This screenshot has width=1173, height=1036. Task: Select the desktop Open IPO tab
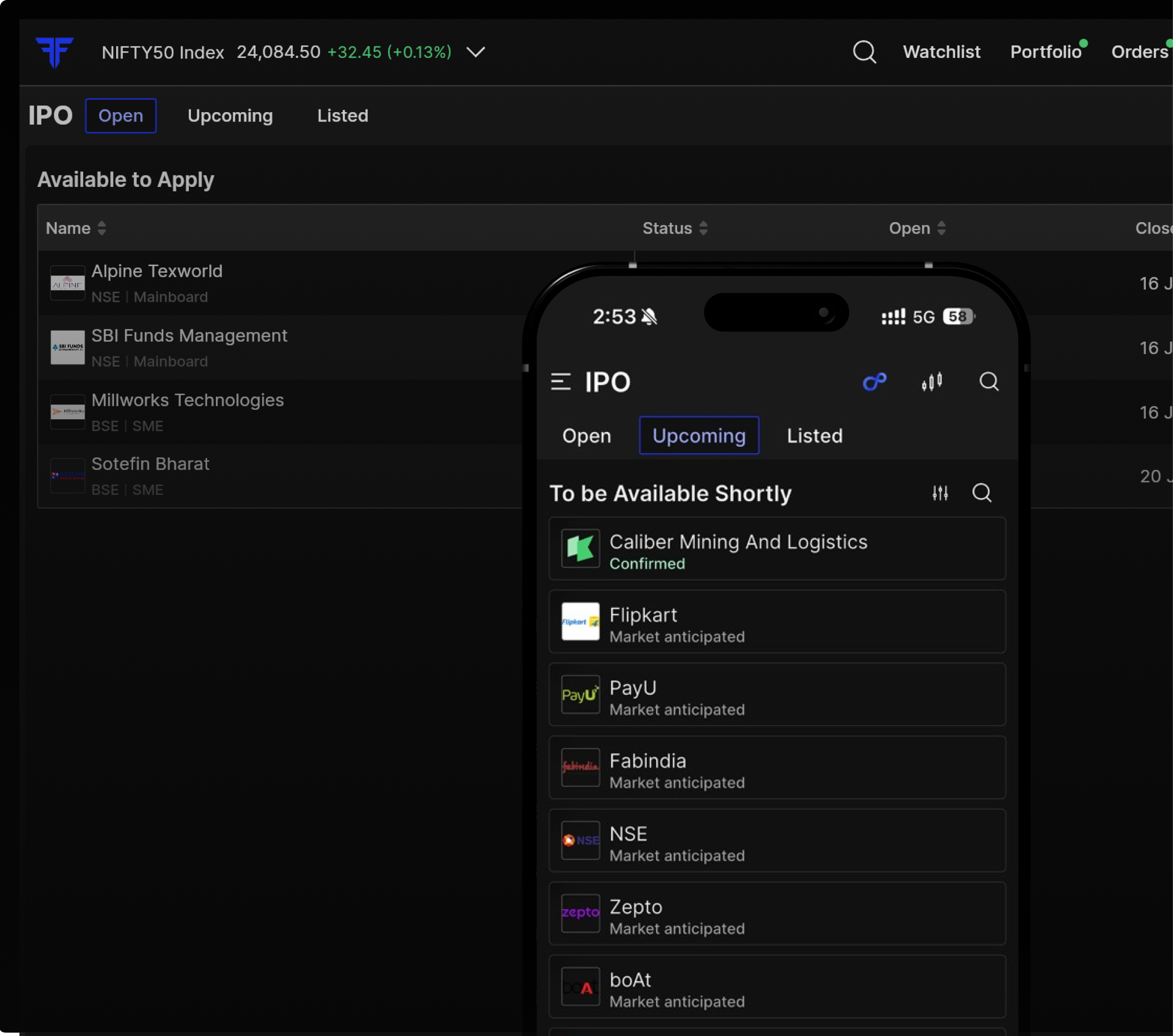(x=121, y=116)
